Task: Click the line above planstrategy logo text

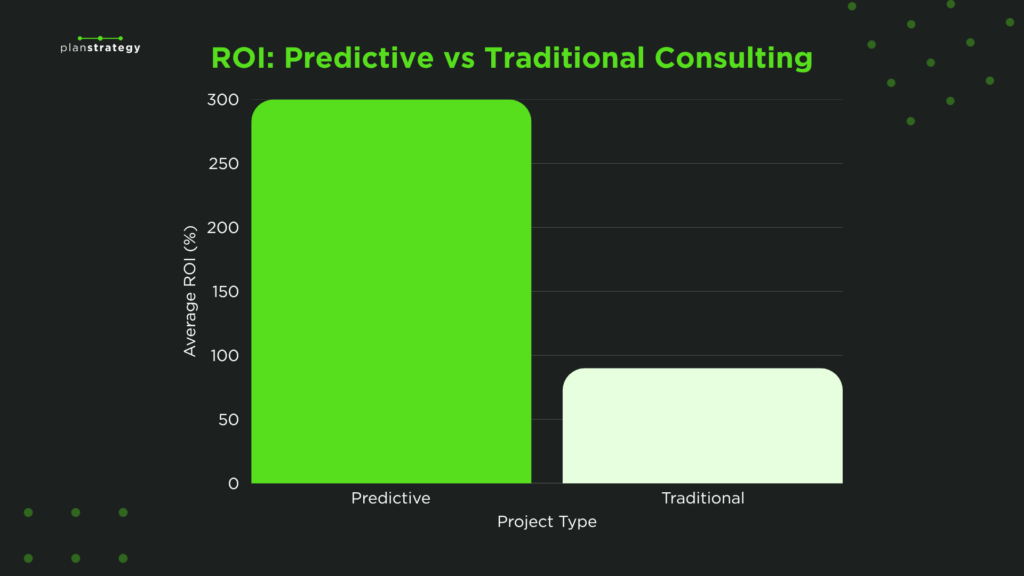Action: click(x=100, y=39)
